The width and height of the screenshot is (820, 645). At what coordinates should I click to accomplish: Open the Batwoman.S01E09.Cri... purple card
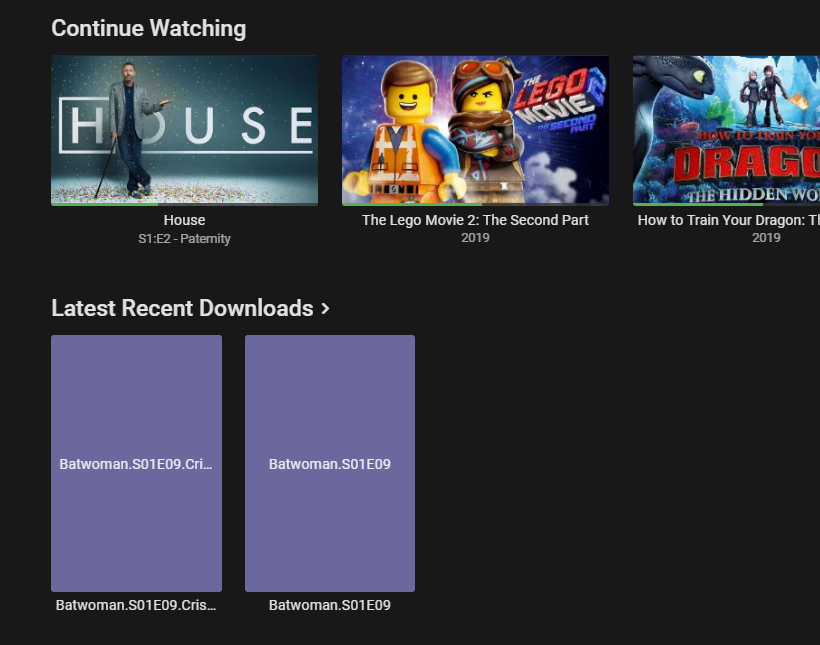pyautogui.click(x=136, y=463)
